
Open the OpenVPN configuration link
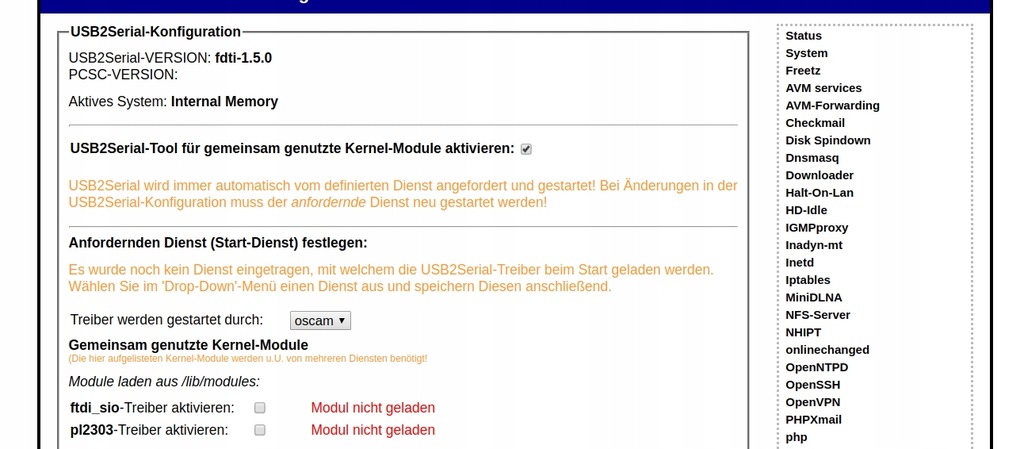(817, 402)
